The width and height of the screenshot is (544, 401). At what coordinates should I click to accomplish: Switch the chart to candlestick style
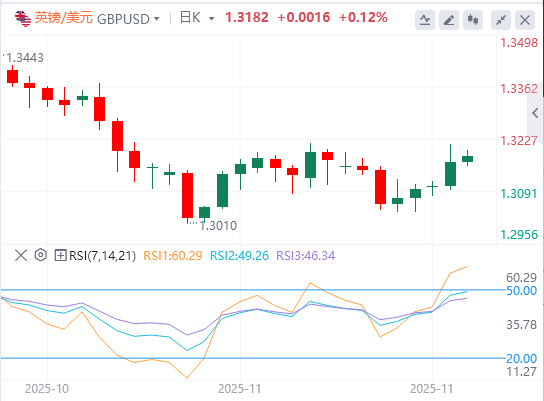pyautogui.click(x=473, y=20)
